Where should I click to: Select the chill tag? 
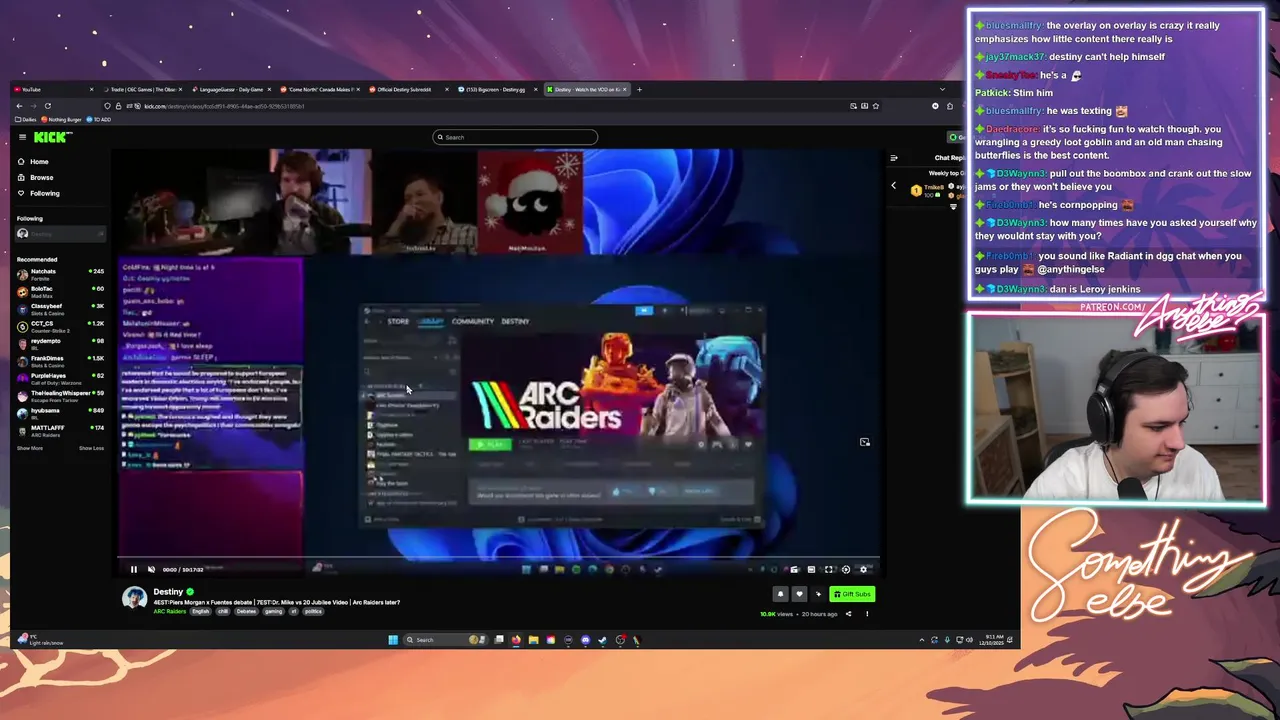point(223,611)
